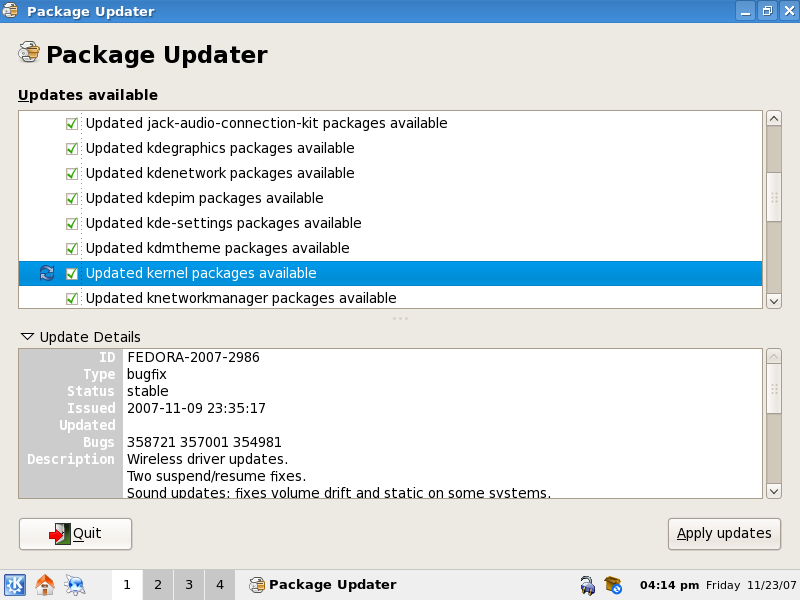
Task: Click the bug numbers 358721 357001 354981
Action: (x=204, y=442)
